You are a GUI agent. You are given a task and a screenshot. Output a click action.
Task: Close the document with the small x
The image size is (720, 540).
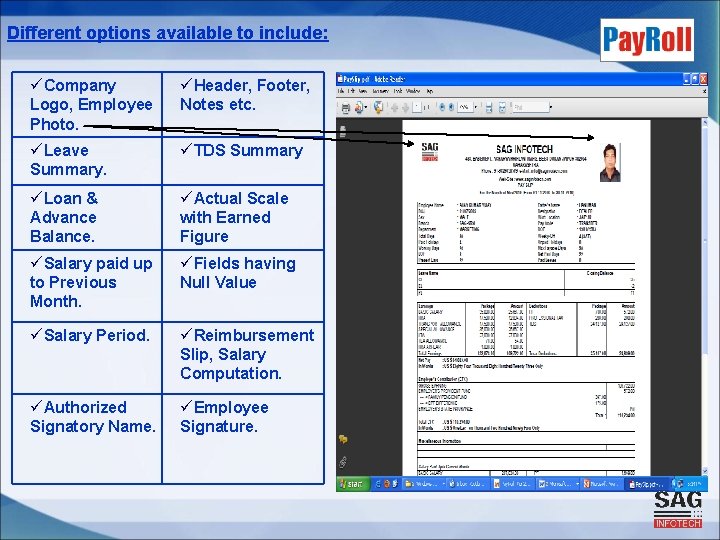704,91
